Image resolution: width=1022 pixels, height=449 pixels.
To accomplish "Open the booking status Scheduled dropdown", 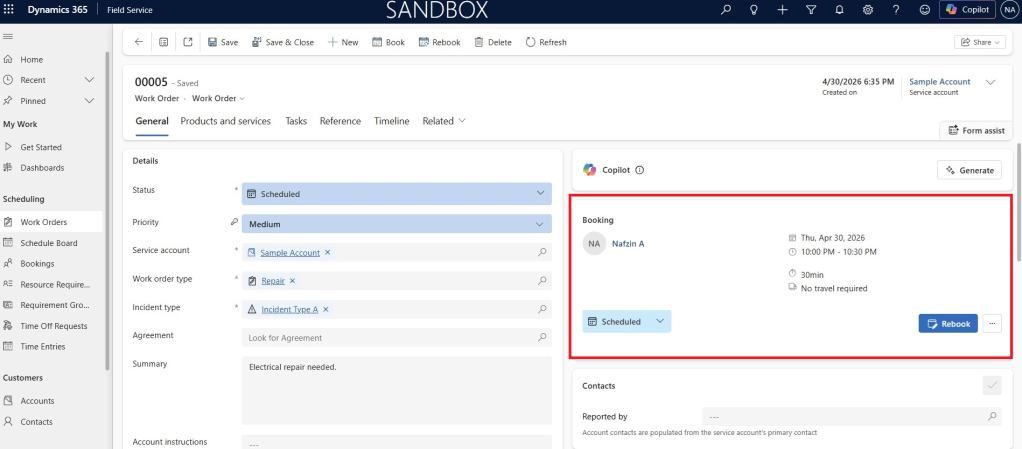I will [626, 322].
